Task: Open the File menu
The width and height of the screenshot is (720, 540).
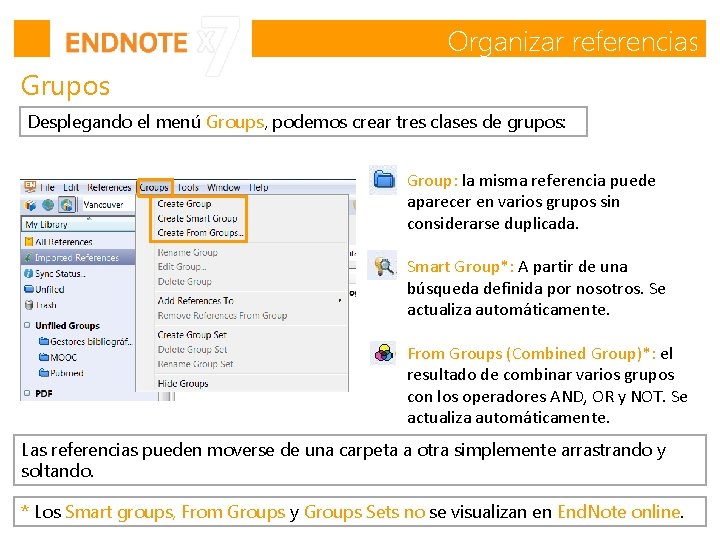Action: 47,187
